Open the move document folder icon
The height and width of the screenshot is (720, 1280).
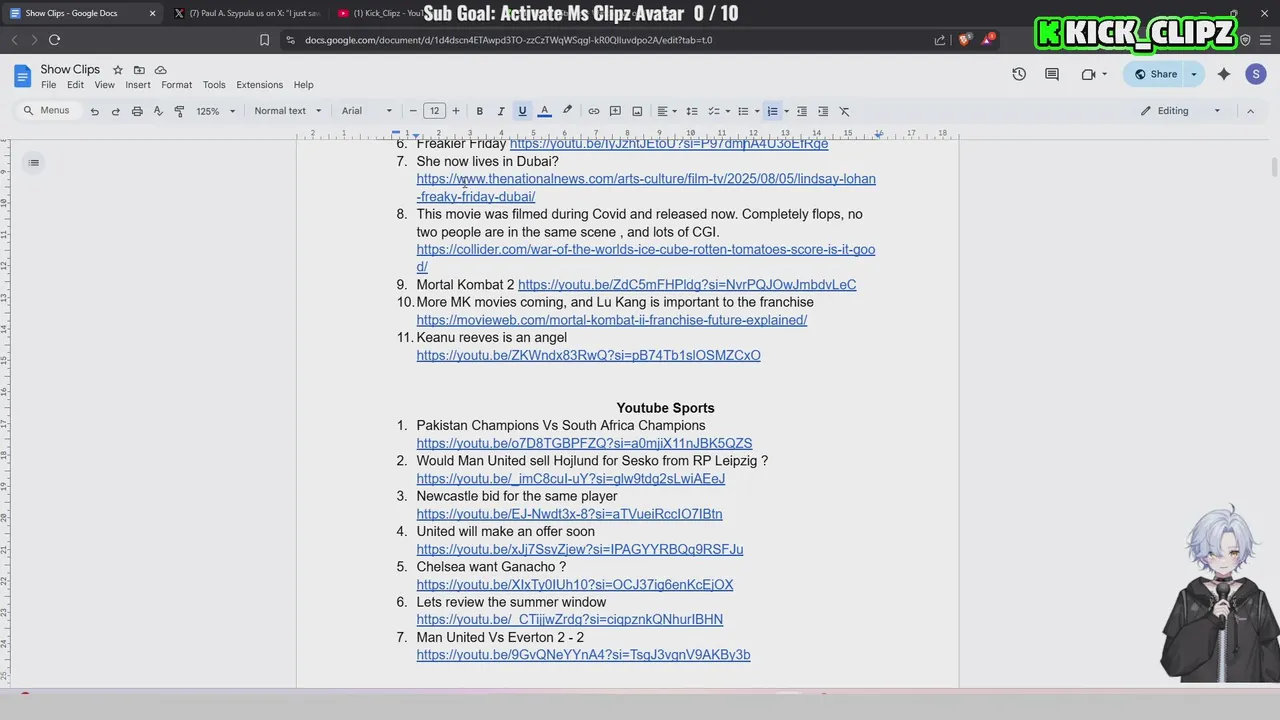click(139, 70)
